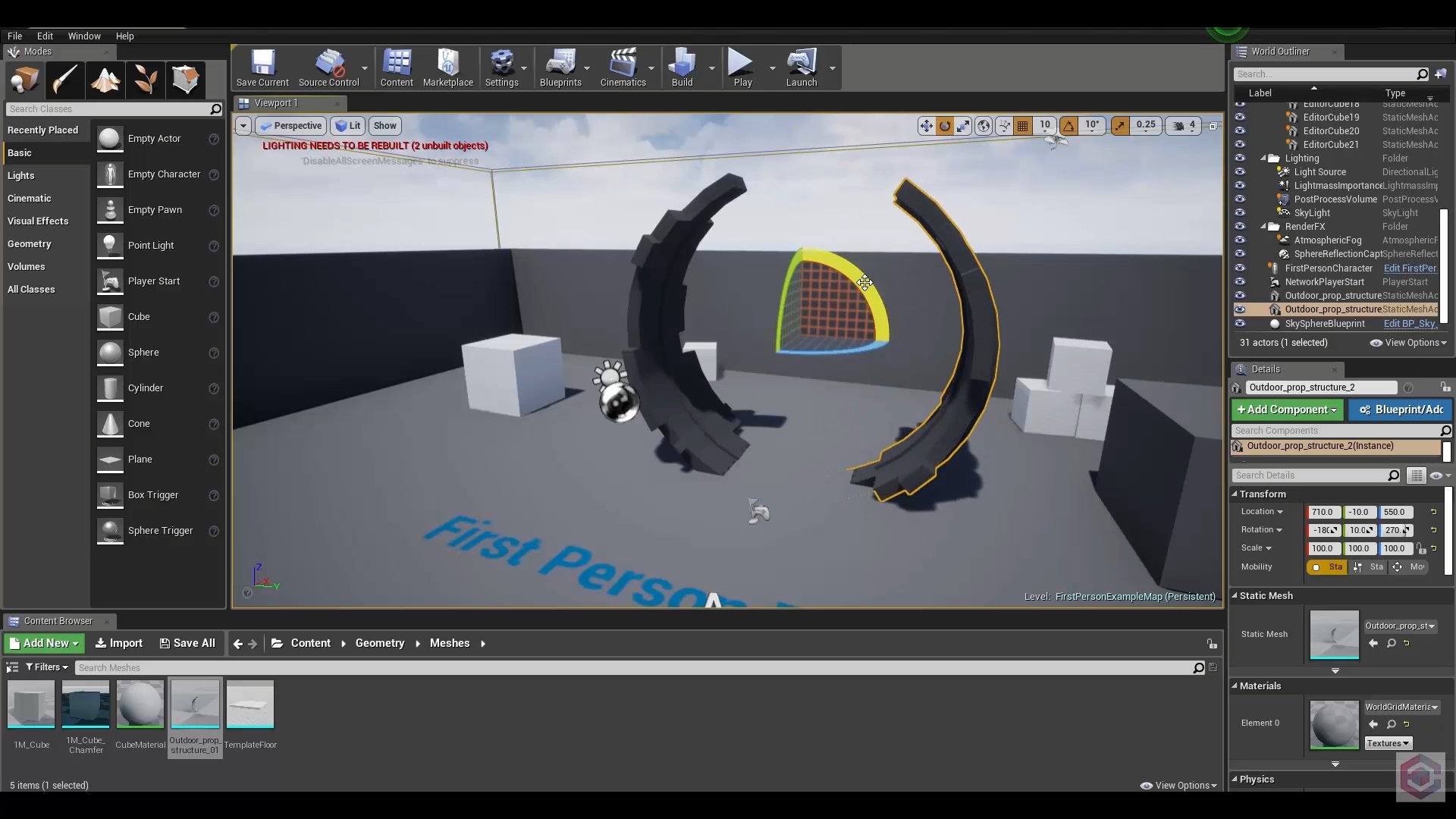Image resolution: width=1456 pixels, height=819 pixels.
Task: Select the Visual Effects category
Action: coord(38,221)
